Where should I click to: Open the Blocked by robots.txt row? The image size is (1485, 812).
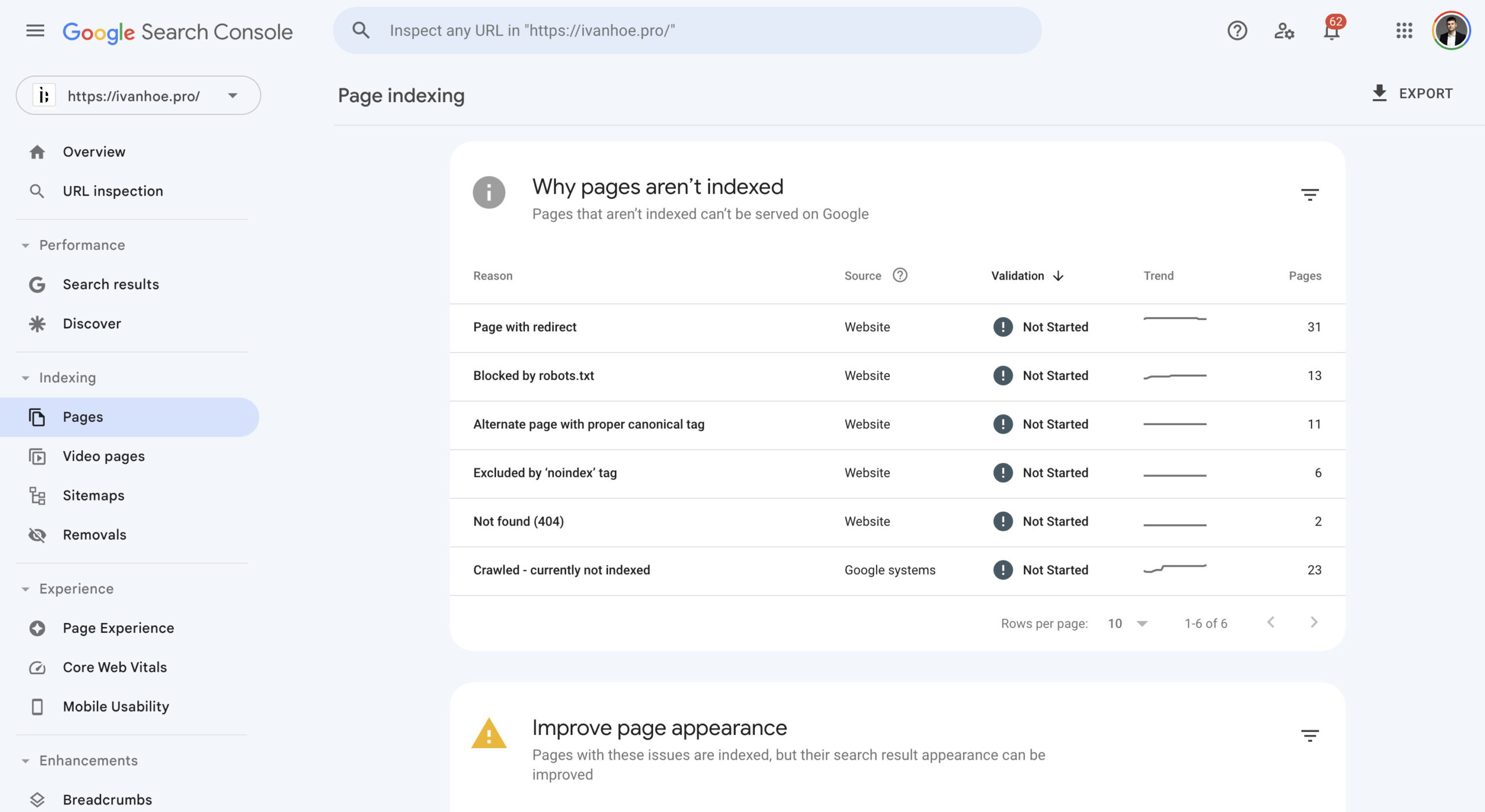pos(534,376)
